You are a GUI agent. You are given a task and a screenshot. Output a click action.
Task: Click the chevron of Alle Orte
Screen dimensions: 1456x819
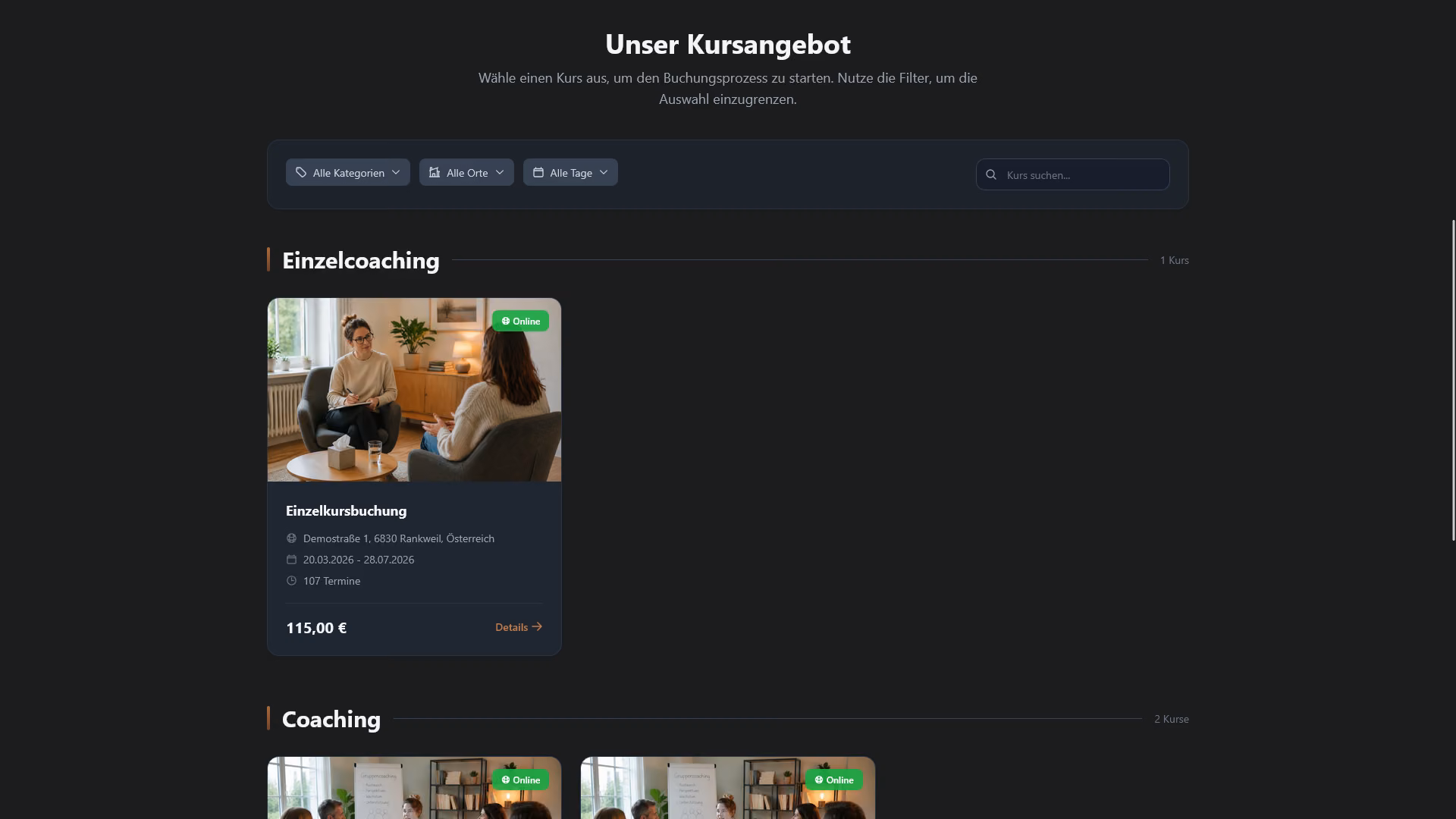coord(500,172)
